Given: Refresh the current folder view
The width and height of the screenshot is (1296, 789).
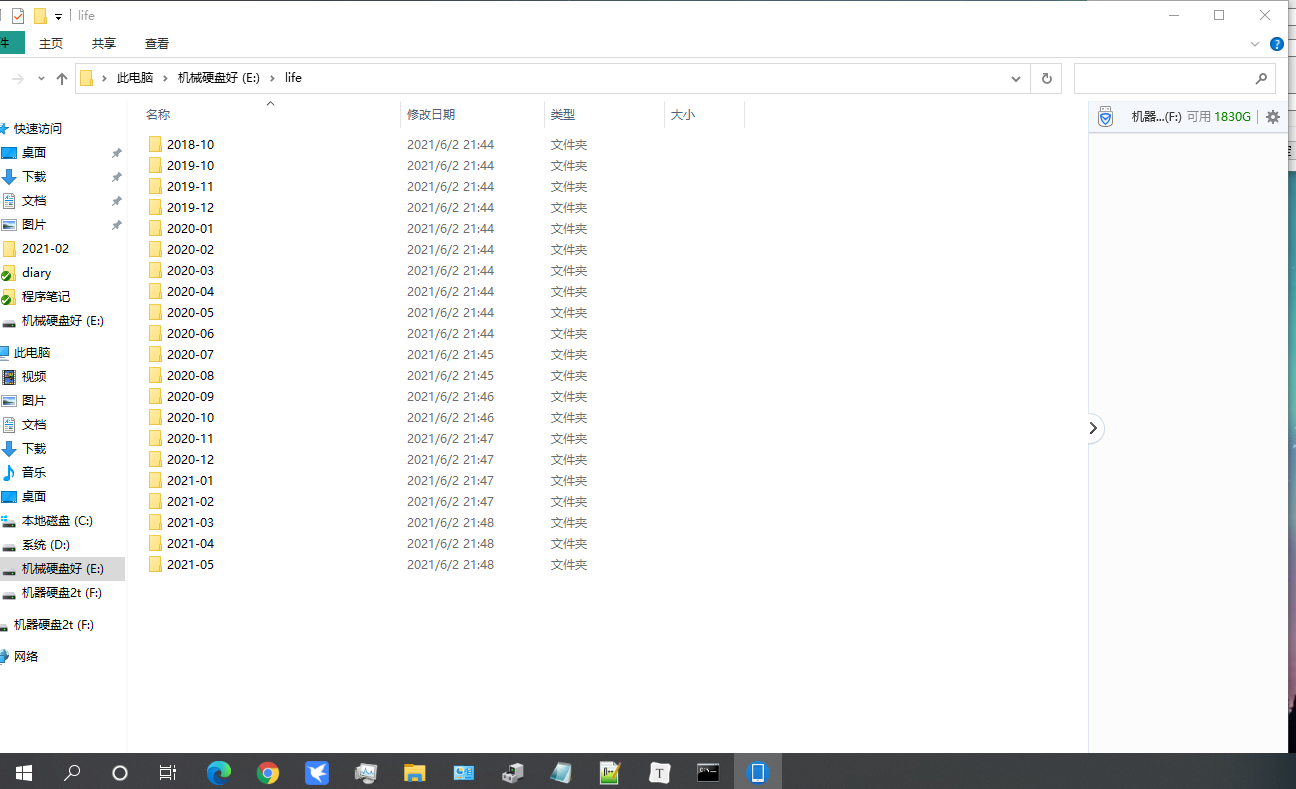Looking at the screenshot, I should point(1046,78).
